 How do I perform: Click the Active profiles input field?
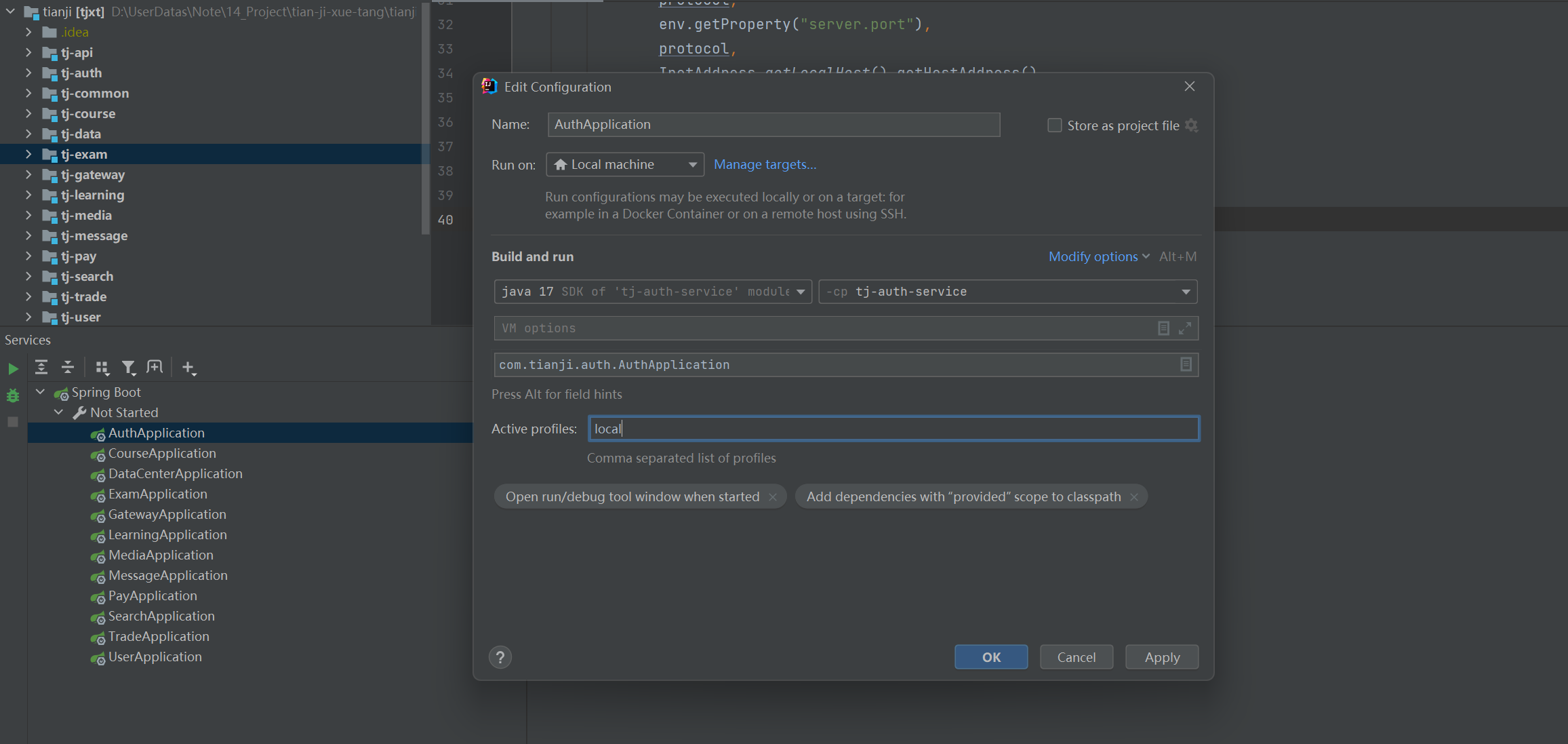pos(893,429)
